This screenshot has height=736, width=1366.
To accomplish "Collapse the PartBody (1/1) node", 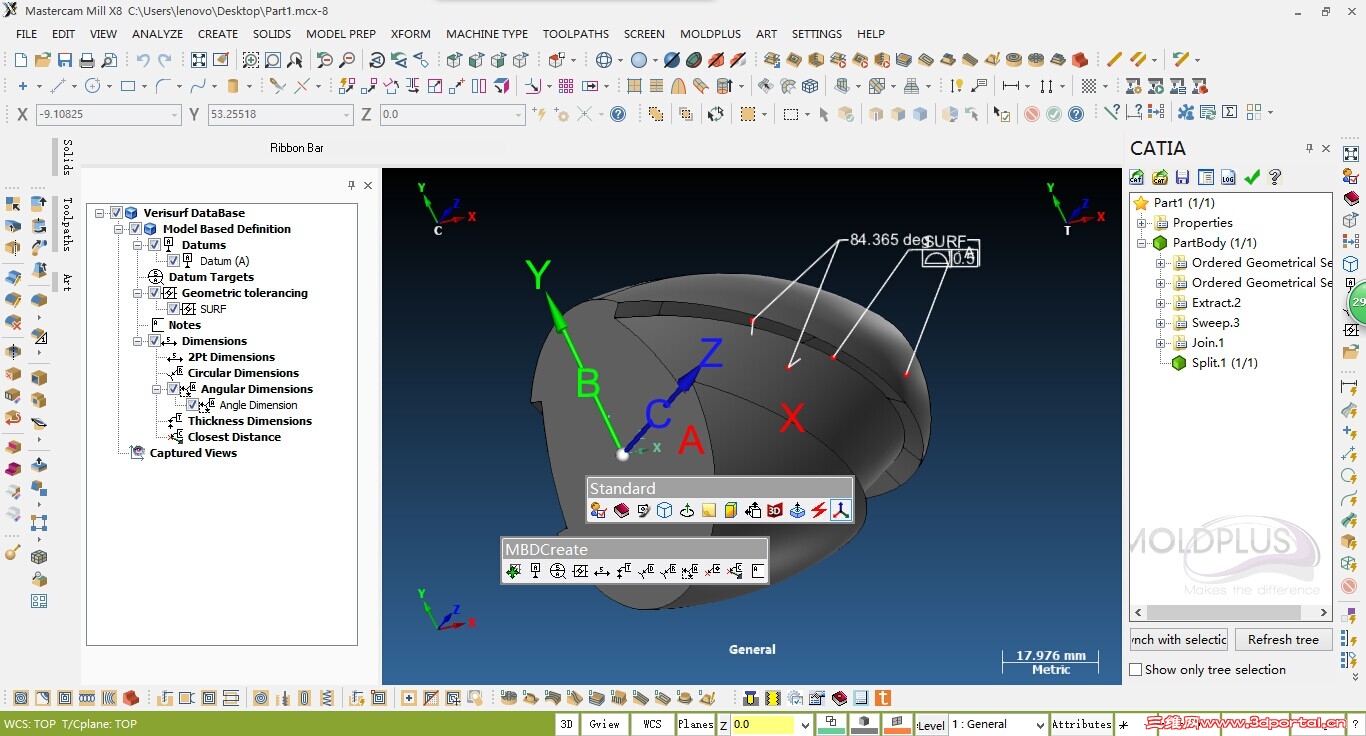I will (x=1142, y=243).
